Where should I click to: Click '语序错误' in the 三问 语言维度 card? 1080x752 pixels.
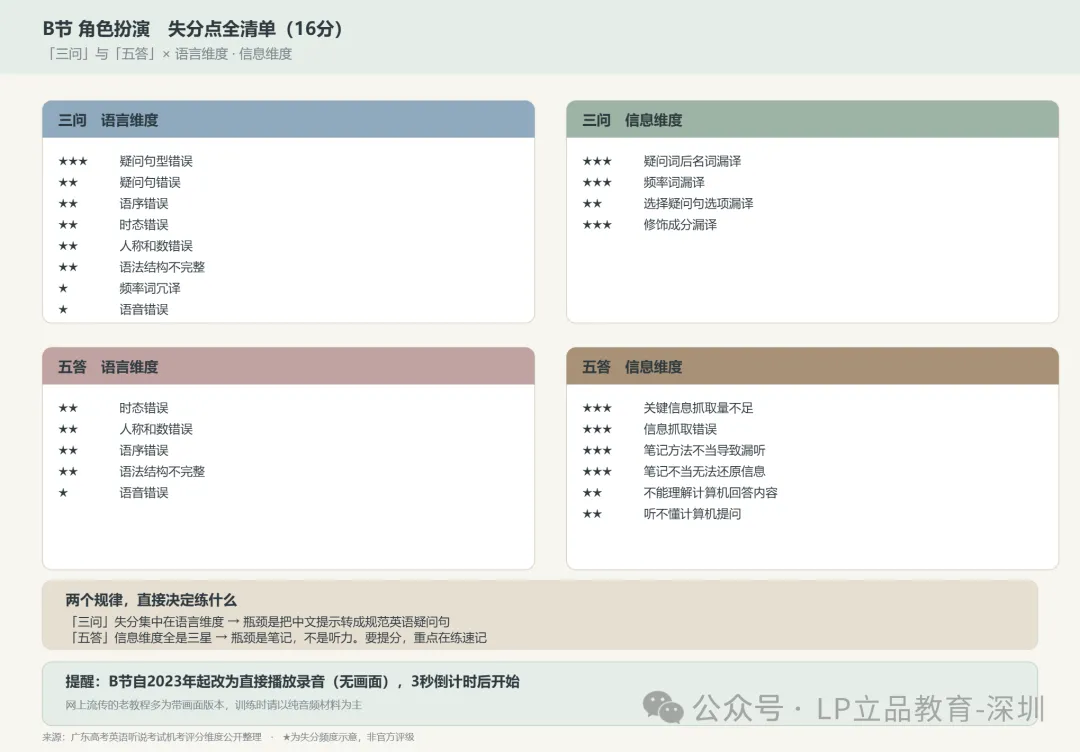coord(143,204)
